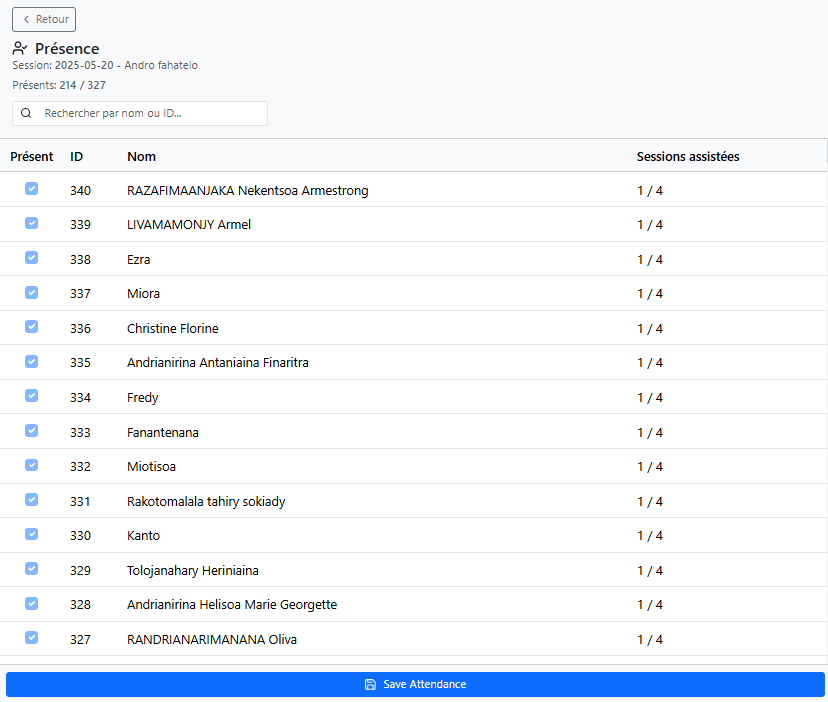The image size is (828, 702).
Task: Uncheck presence for ID 340
Action: tap(31, 189)
